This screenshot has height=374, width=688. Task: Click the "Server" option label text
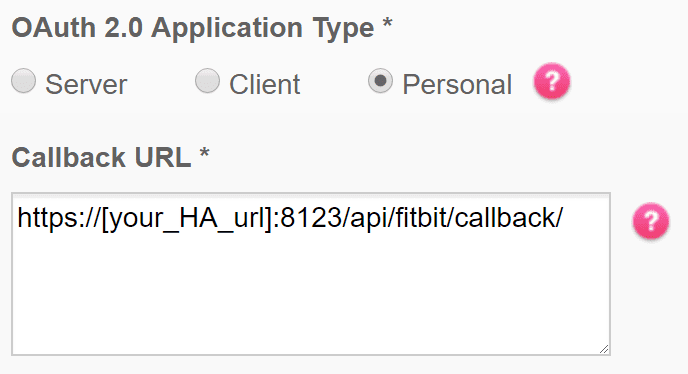[86, 84]
